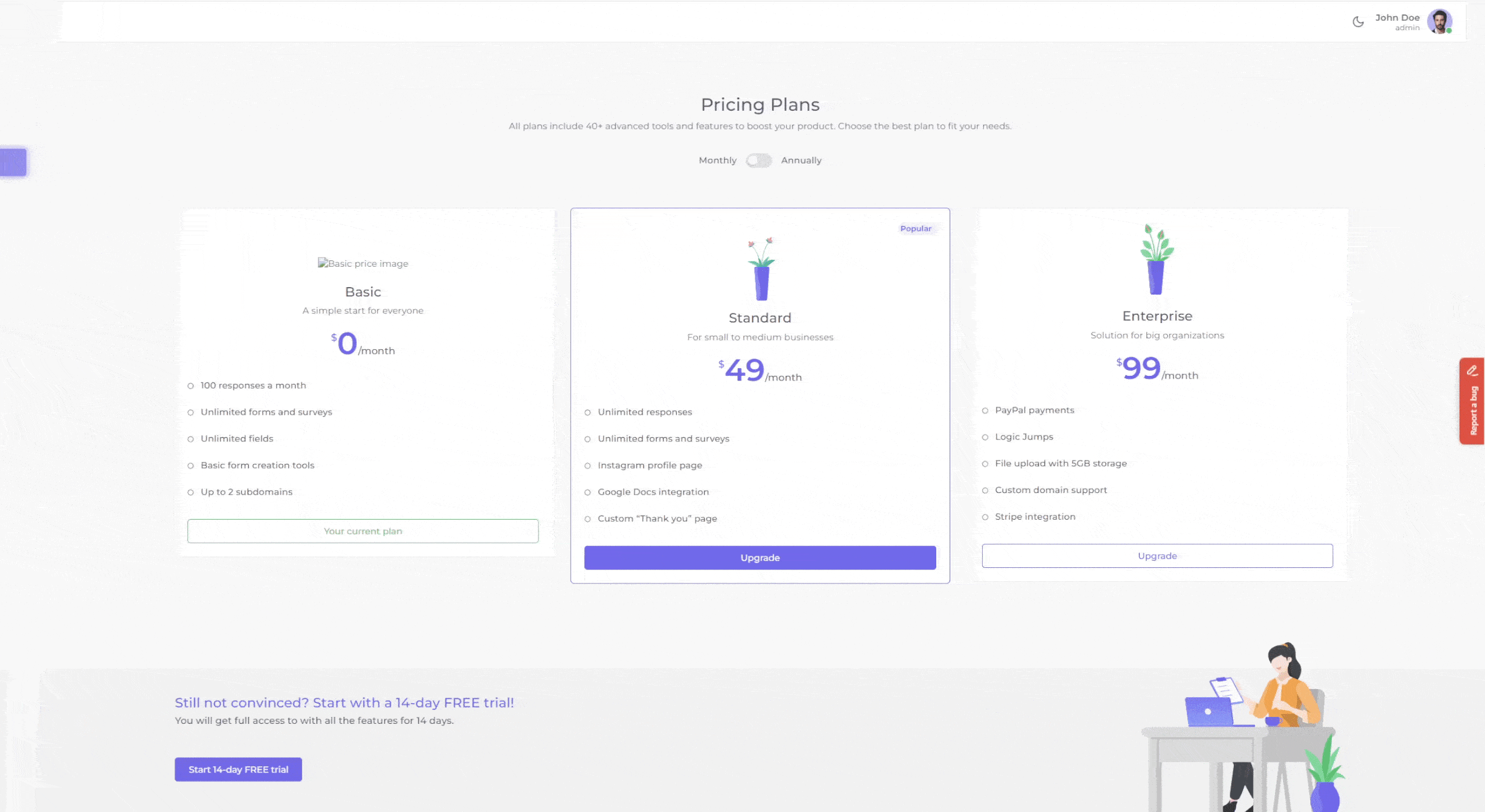The image size is (1485, 812).
Task: Click woman at desk illustration
Action: [x=1243, y=726]
